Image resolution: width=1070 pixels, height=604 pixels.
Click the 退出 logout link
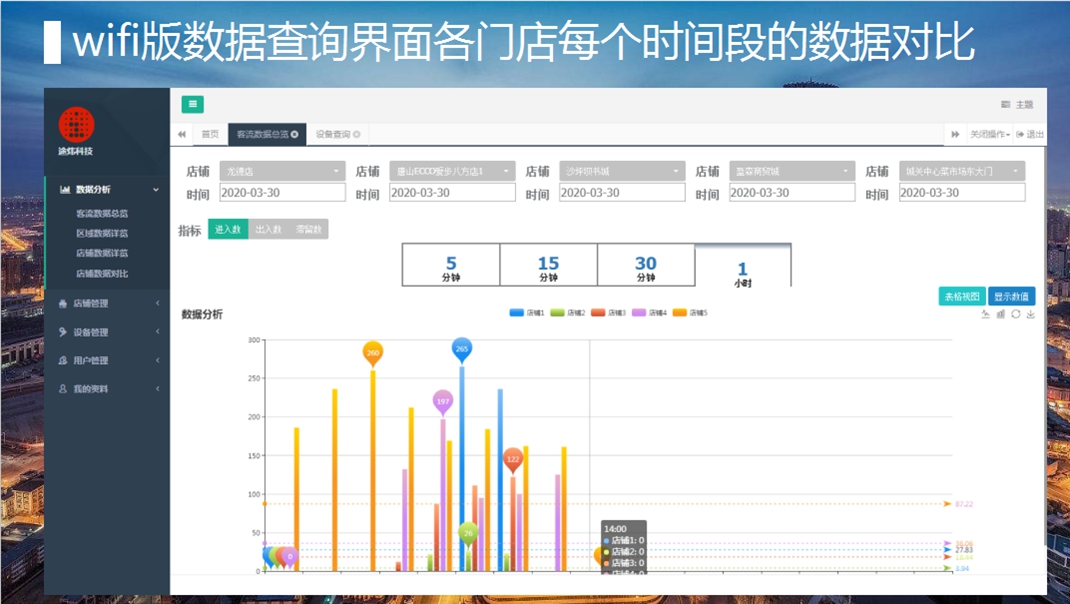[x=1030, y=134]
